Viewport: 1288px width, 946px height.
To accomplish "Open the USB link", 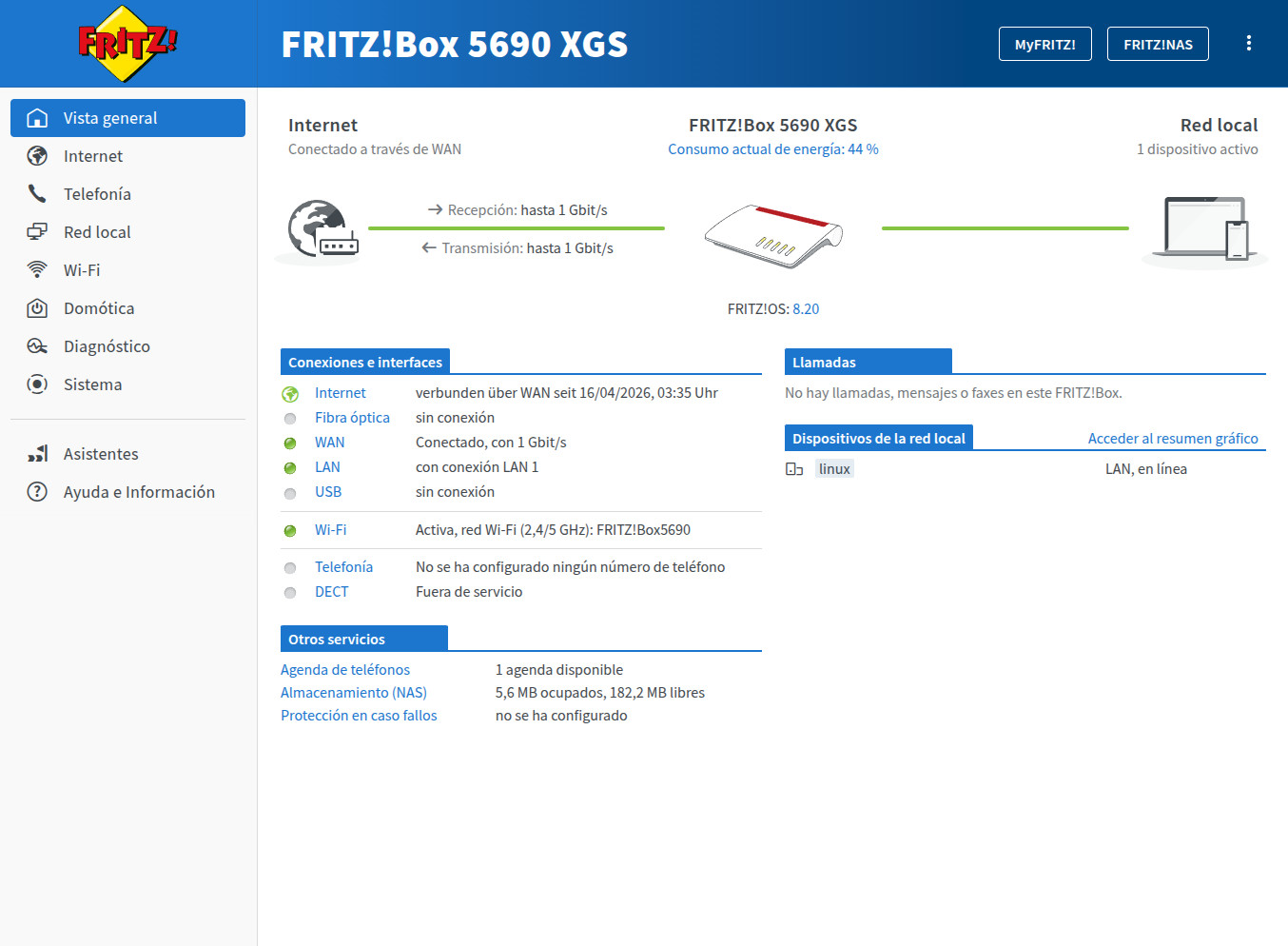I will pyautogui.click(x=328, y=492).
